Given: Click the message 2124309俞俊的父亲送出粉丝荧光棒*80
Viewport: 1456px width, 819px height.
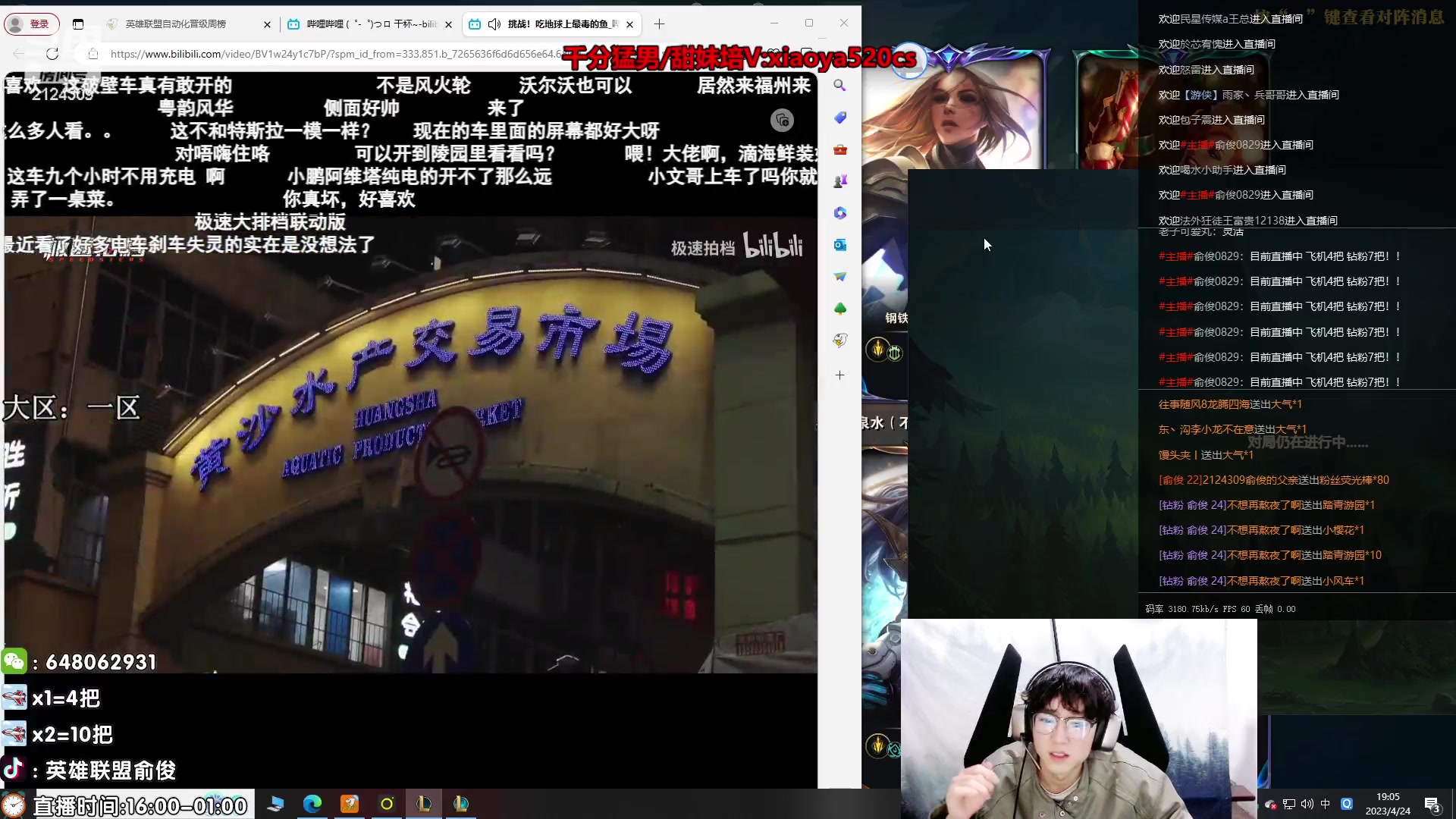Looking at the screenshot, I should pyautogui.click(x=1274, y=480).
